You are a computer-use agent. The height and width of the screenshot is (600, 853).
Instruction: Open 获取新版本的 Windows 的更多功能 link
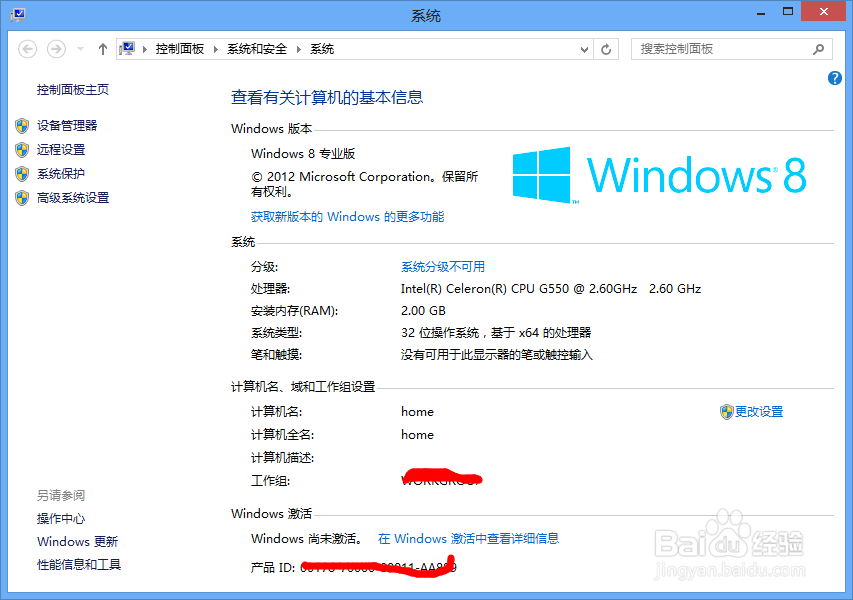click(x=348, y=217)
